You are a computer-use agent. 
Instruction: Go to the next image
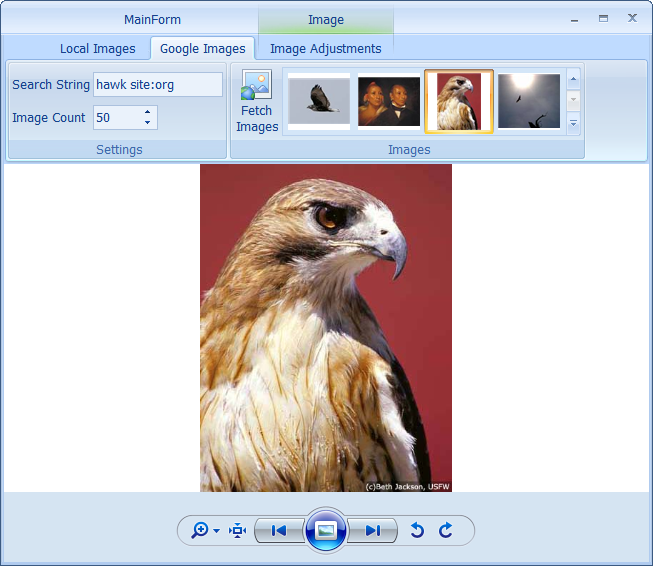point(372,530)
